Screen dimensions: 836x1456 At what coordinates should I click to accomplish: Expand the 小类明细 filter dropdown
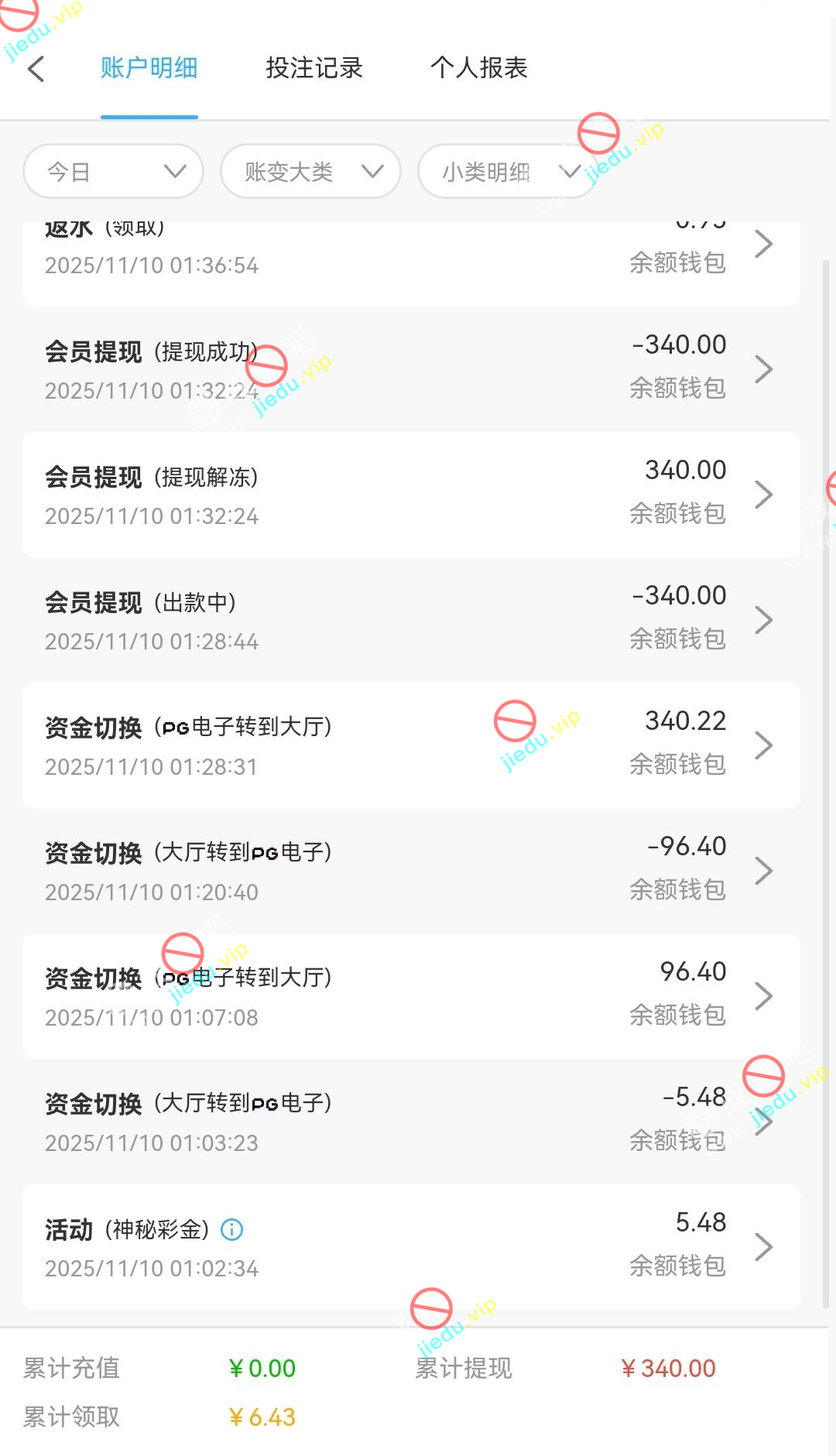(507, 171)
